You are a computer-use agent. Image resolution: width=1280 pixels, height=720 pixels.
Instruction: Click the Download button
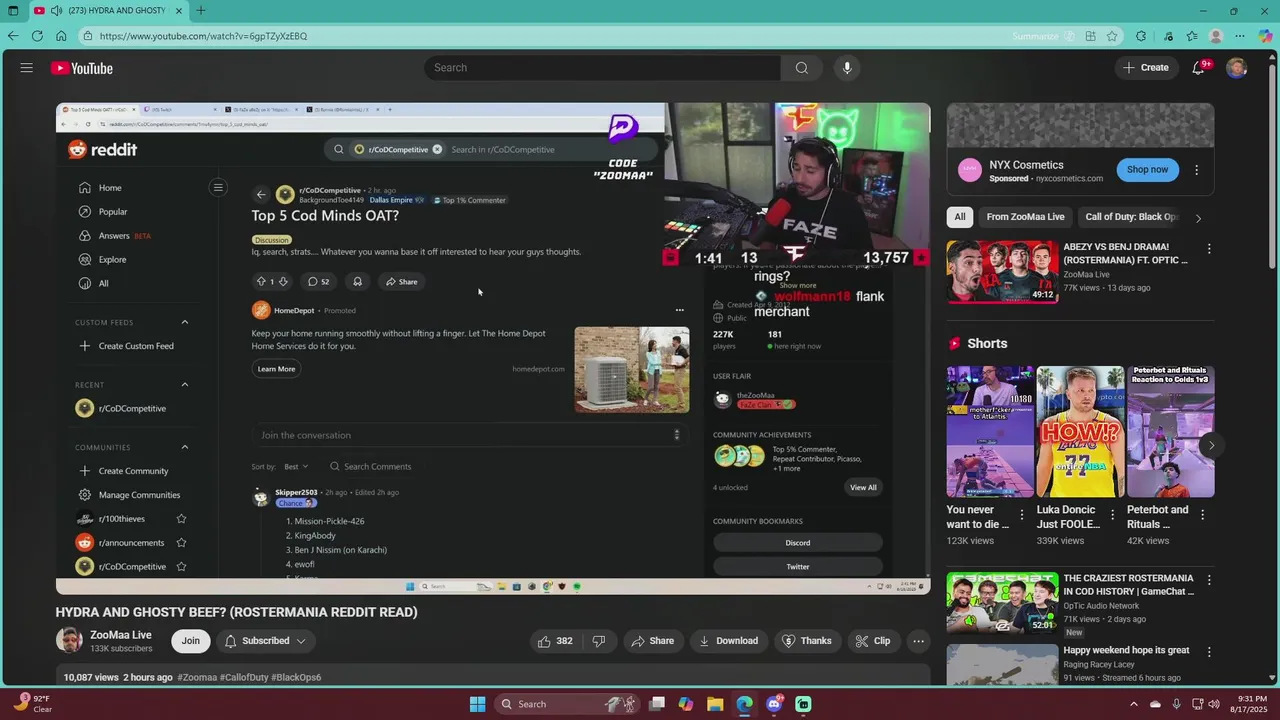[x=728, y=641]
